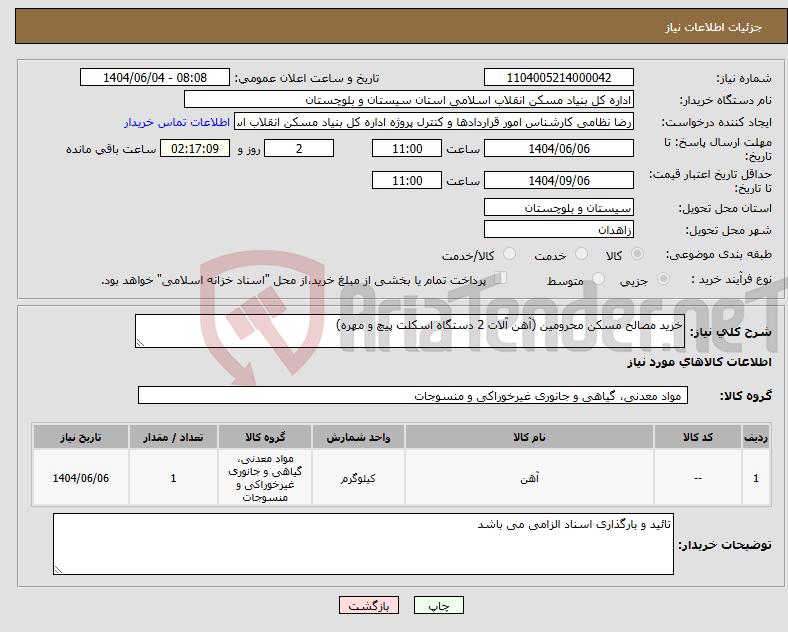Click the price validity date 1404/09/06 field
The width and height of the screenshot is (788, 632).
click(559, 180)
